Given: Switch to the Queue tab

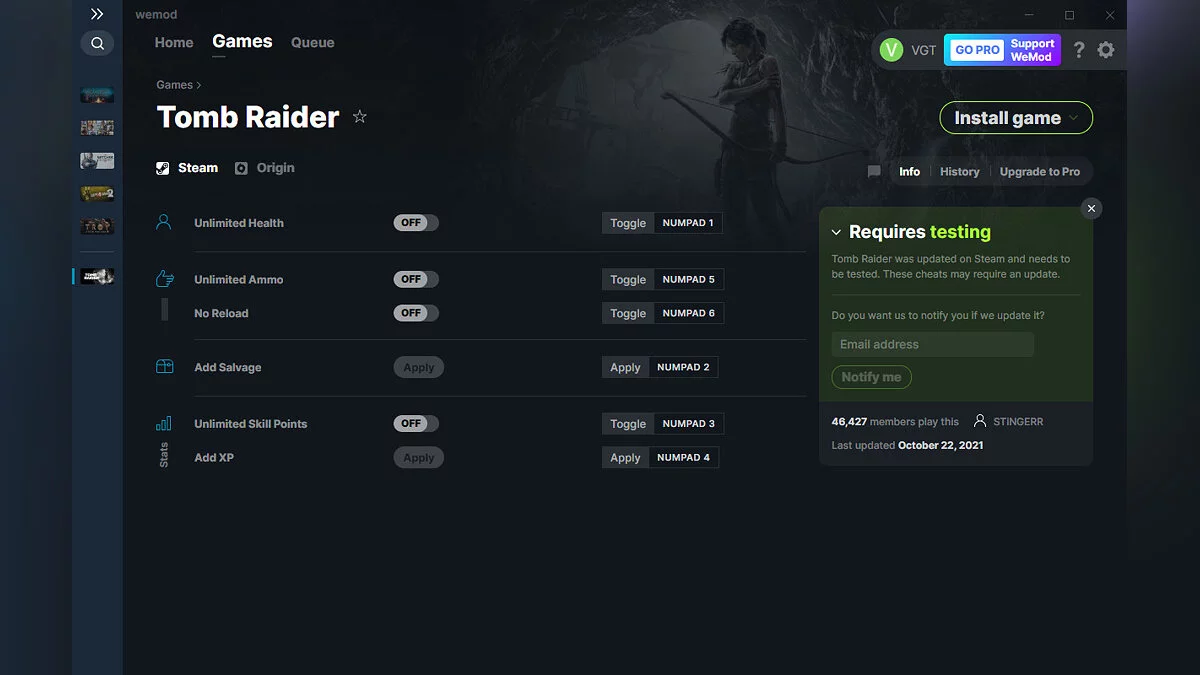Looking at the screenshot, I should [x=312, y=42].
